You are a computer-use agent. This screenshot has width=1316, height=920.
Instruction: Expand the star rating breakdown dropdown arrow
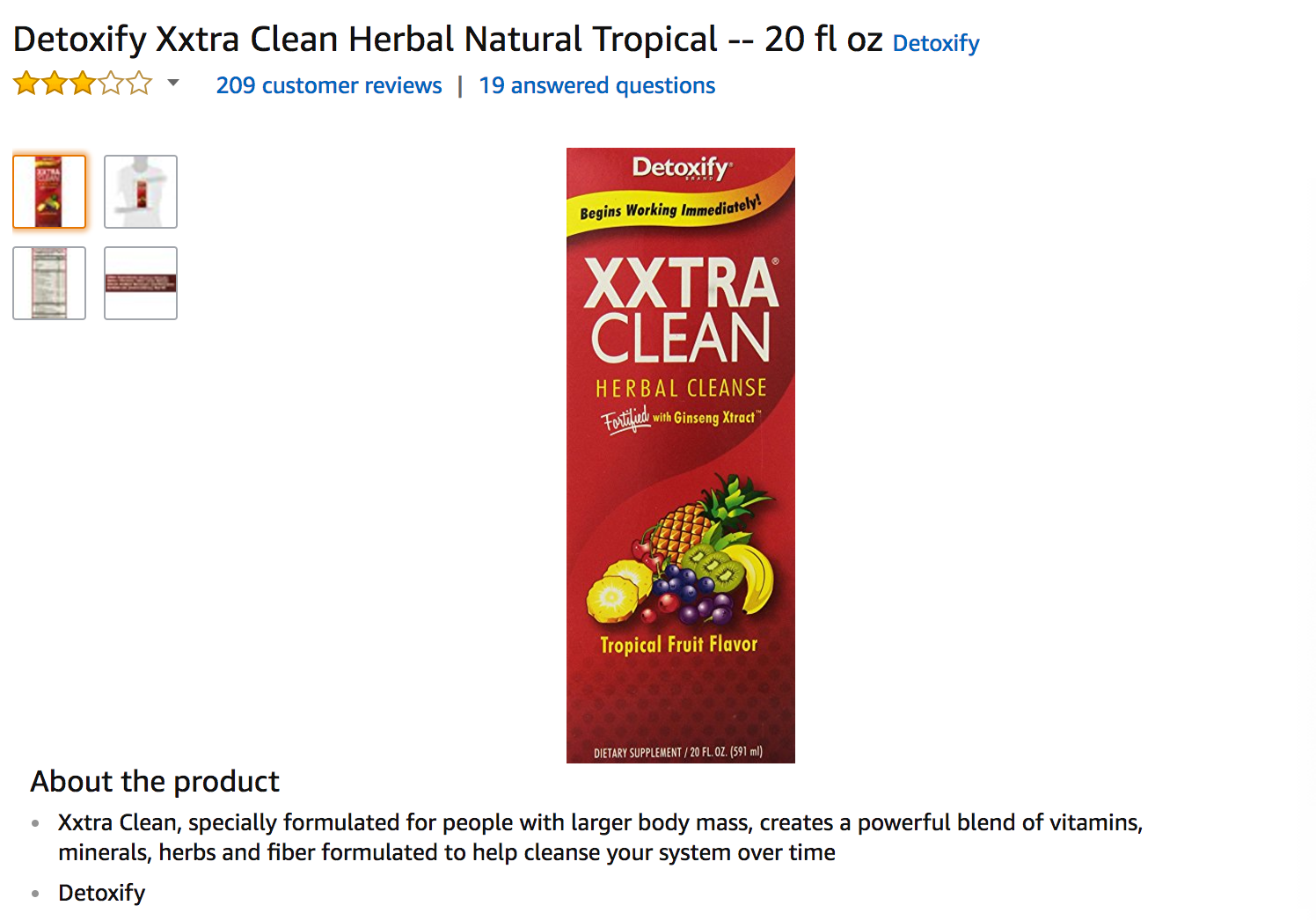[173, 83]
